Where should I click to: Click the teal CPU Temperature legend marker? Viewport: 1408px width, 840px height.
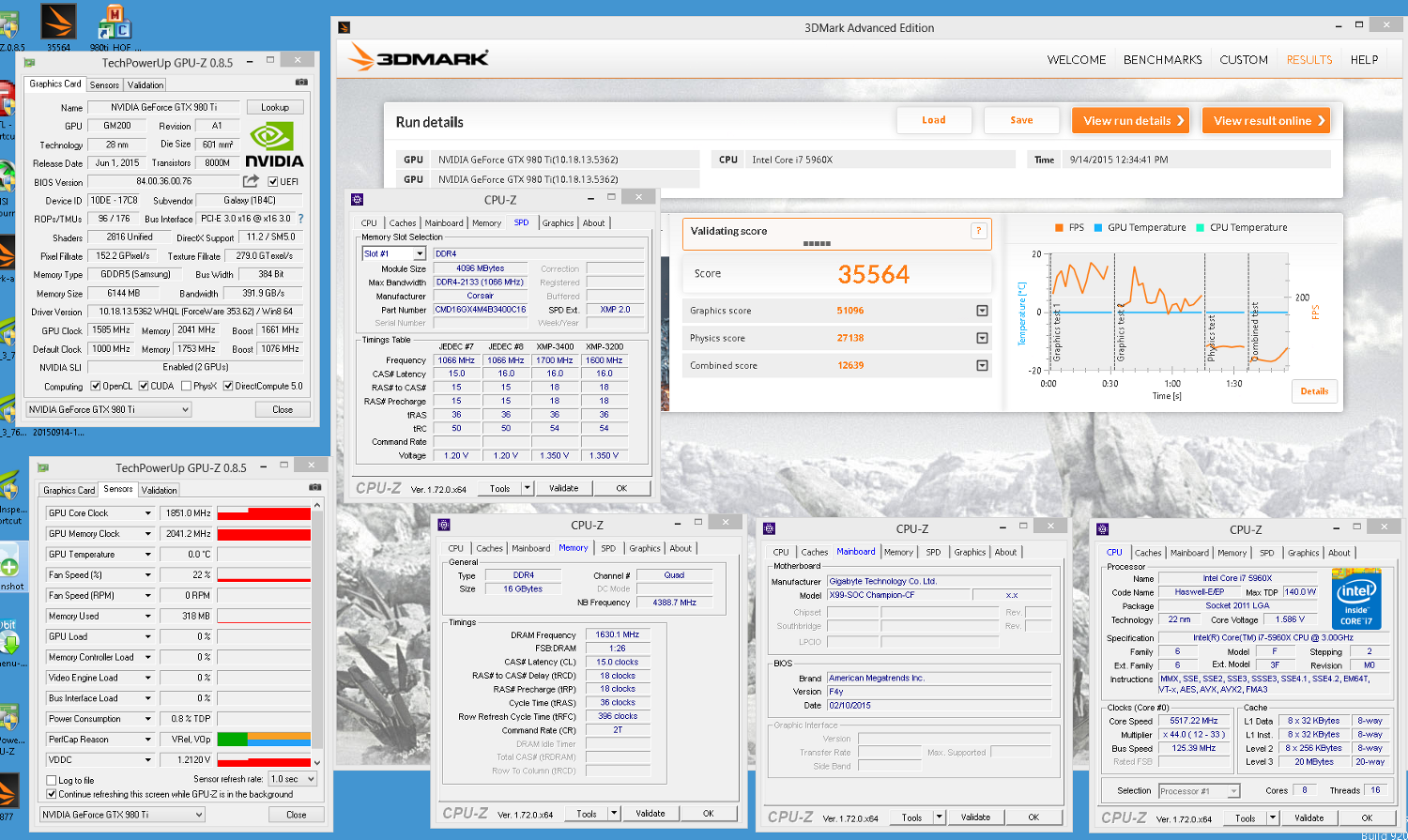pyautogui.click(x=1200, y=227)
